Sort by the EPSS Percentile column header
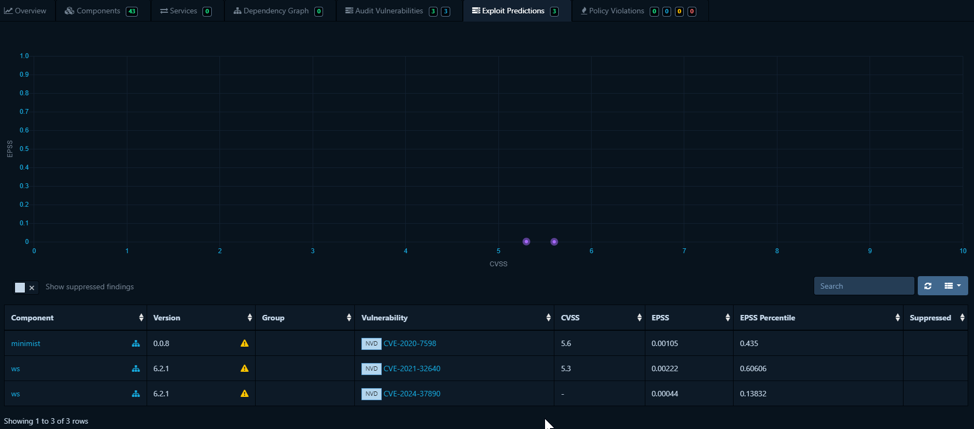 pyautogui.click(x=818, y=318)
